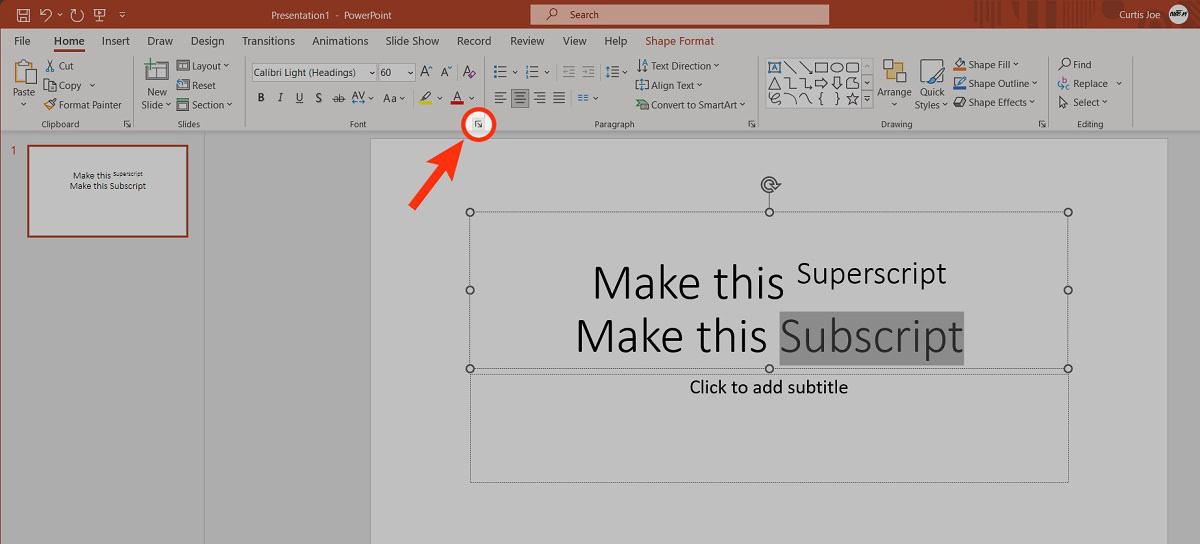1200x544 pixels.
Task: Open the Font dialog box launcher
Action: point(478,124)
